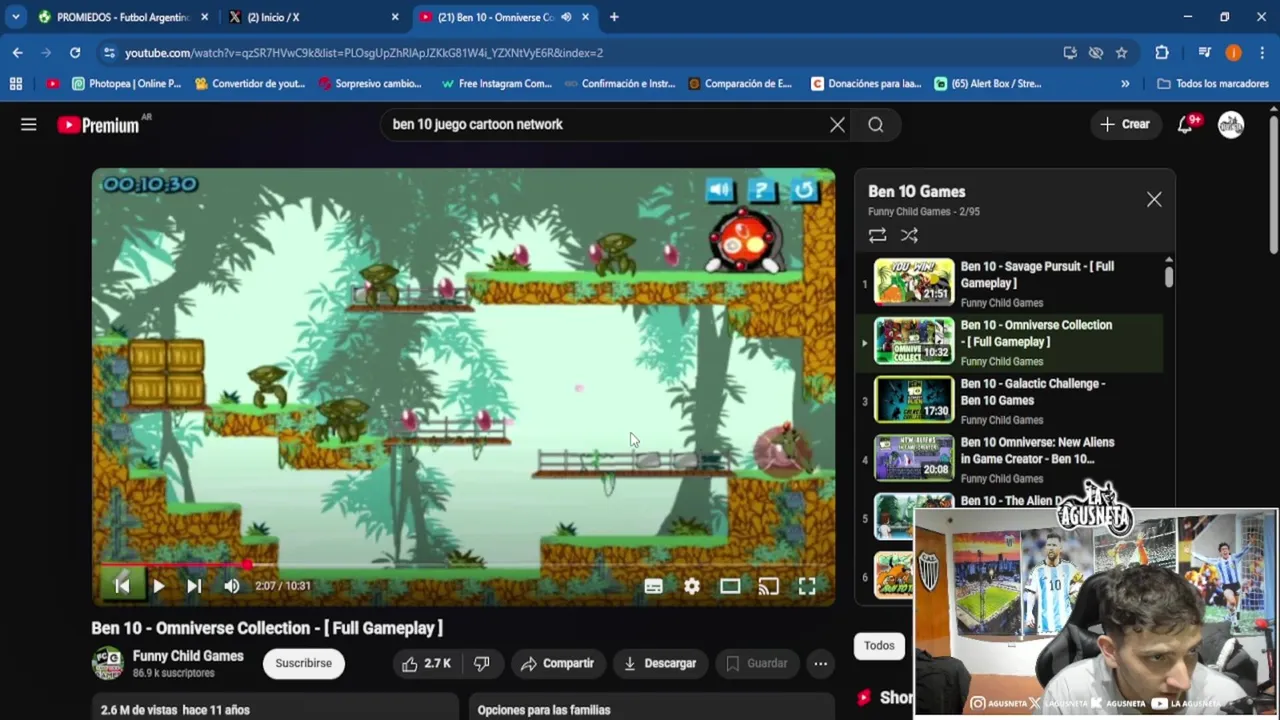Skip to the previous video in the playlist
The image size is (1280, 720).
coord(122,586)
